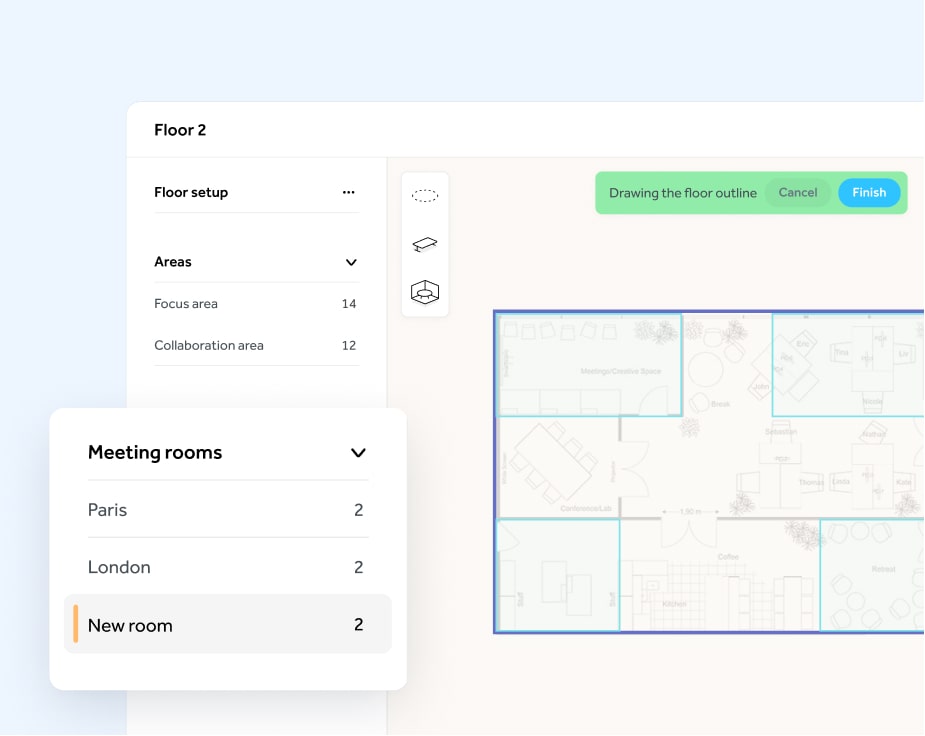Viewport: 925px width, 736px height.
Task: Open the London meeting room
Action: click(x=120, y=567)
